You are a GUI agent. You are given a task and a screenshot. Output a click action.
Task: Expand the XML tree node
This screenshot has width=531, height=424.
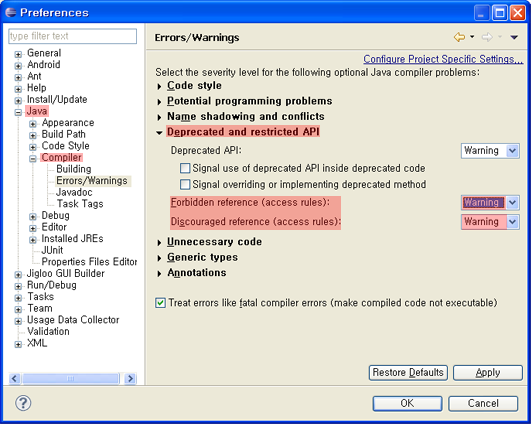point(18,344)
